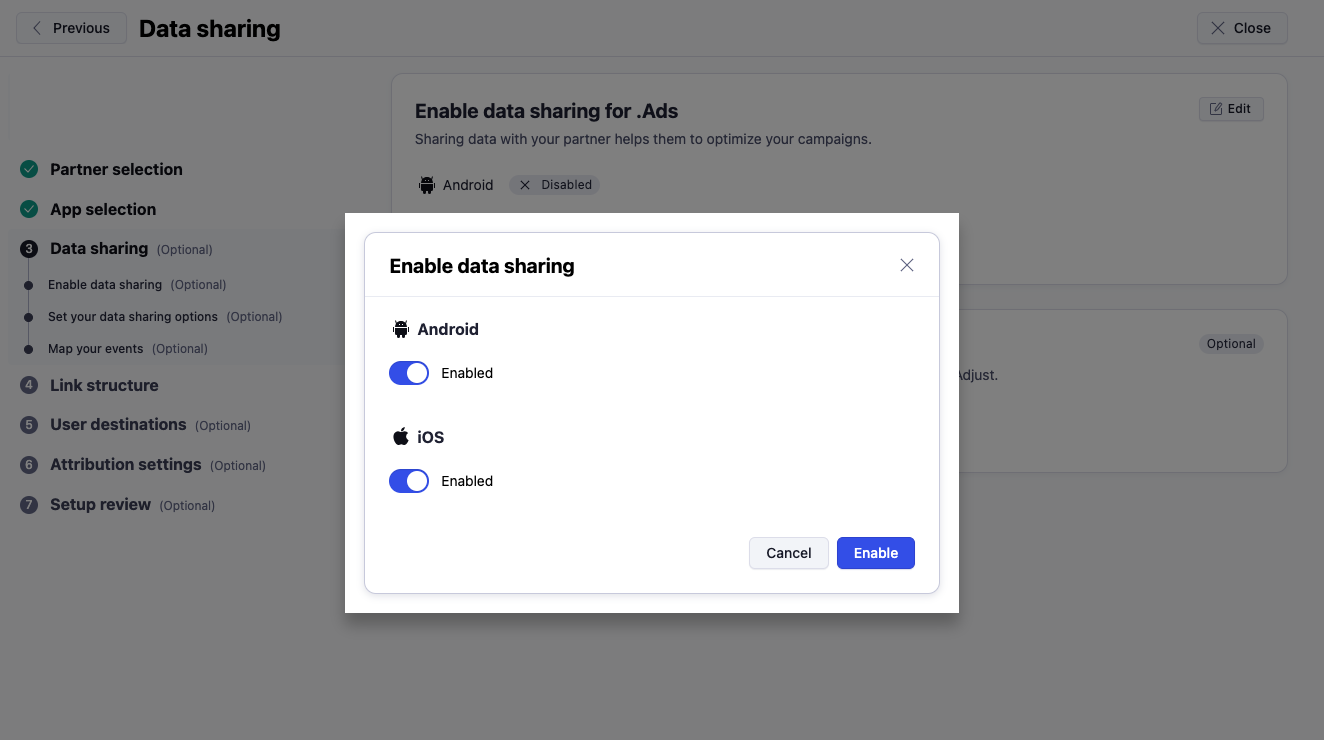Click the Apple iOS logo icon
1324x740 pixels.
pyautogui.click(x=401, y=437)
